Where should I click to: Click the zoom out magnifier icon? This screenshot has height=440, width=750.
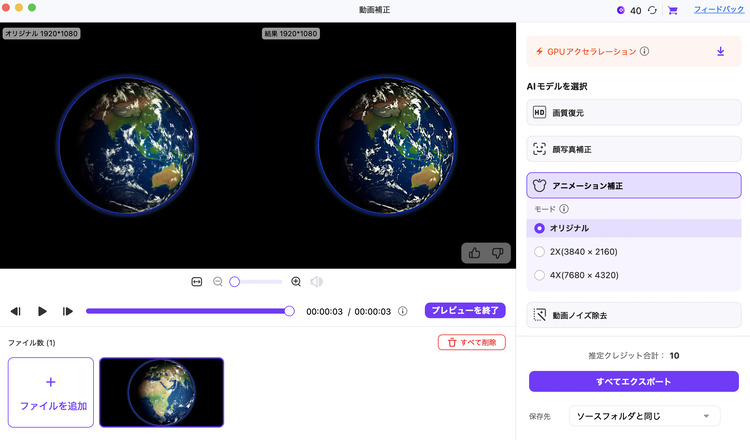pyautogui.click(x=218, y=282)
